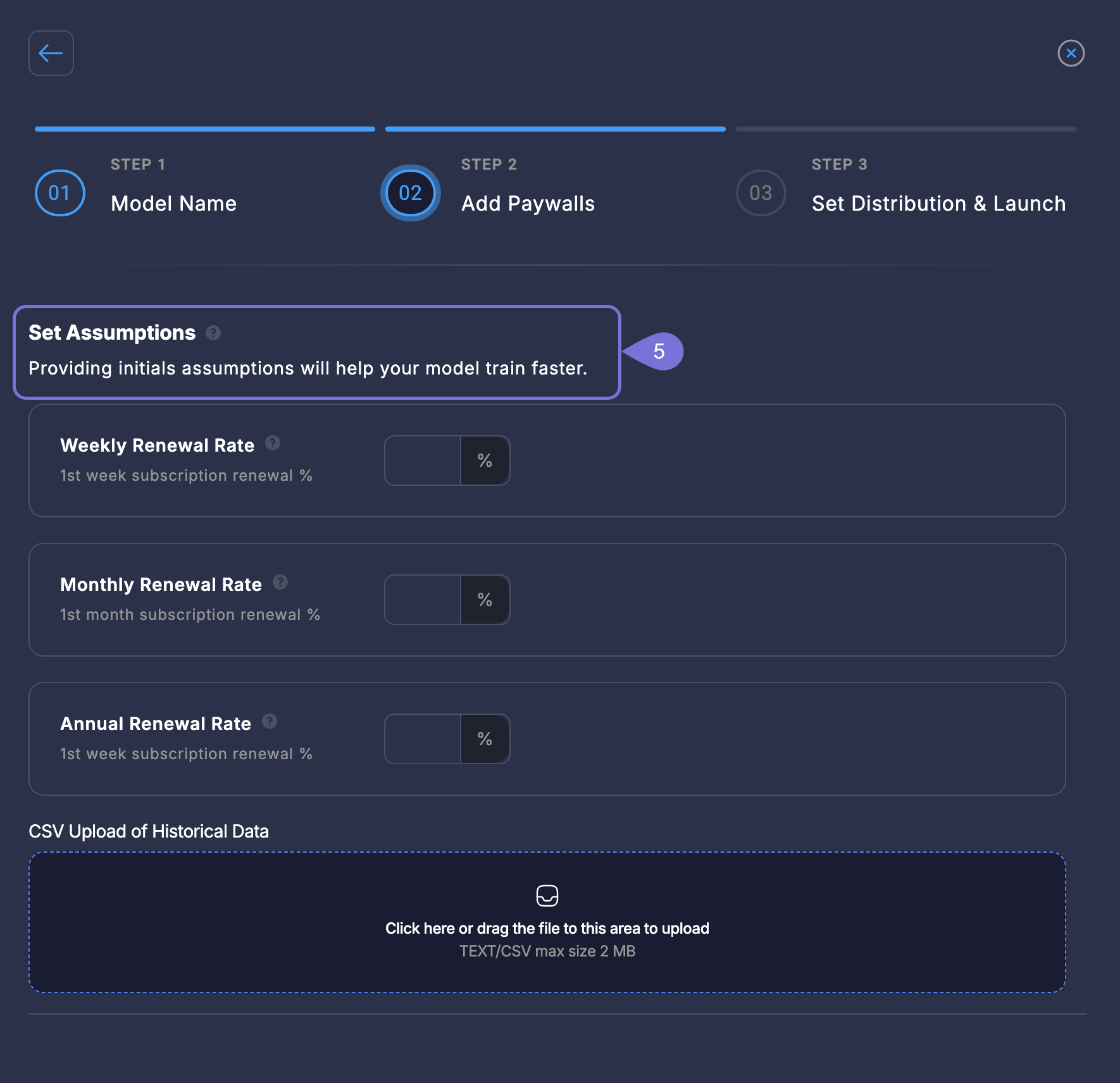Viewport: 1120px width, 1083px height.
Task: Click the back arrow button
Action: (51, 53)
